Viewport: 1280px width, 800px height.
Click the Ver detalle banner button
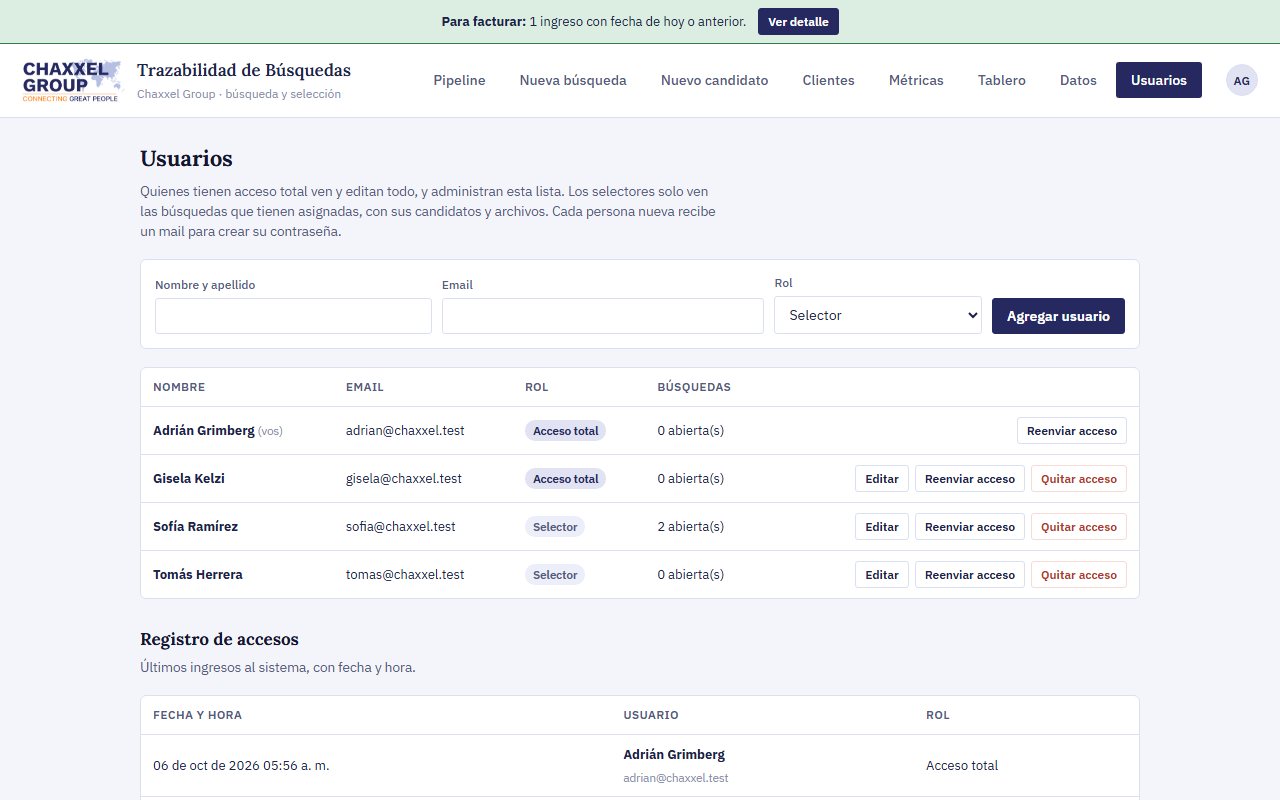click(798, 22)
